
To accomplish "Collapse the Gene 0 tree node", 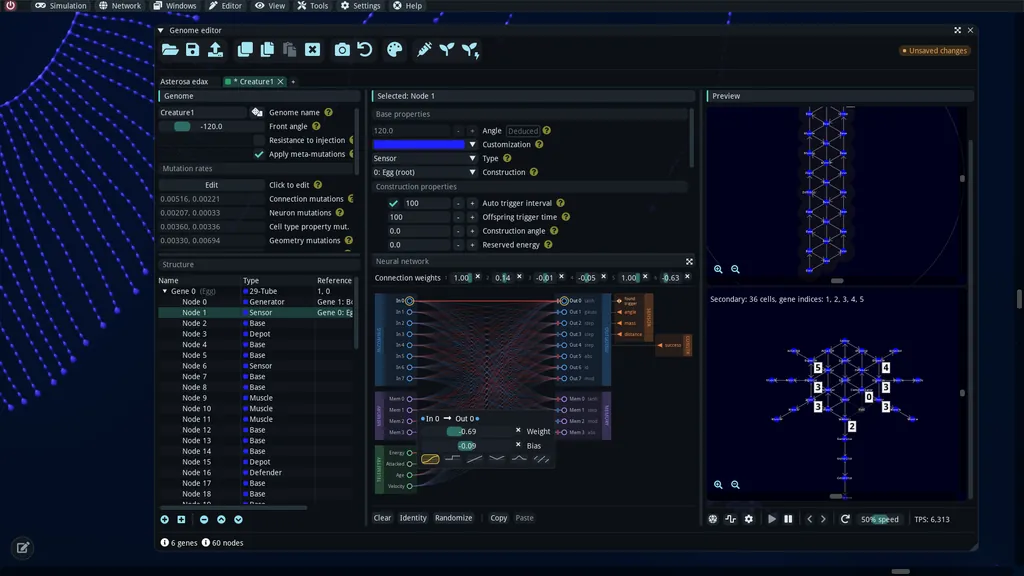I will [165, 291].
